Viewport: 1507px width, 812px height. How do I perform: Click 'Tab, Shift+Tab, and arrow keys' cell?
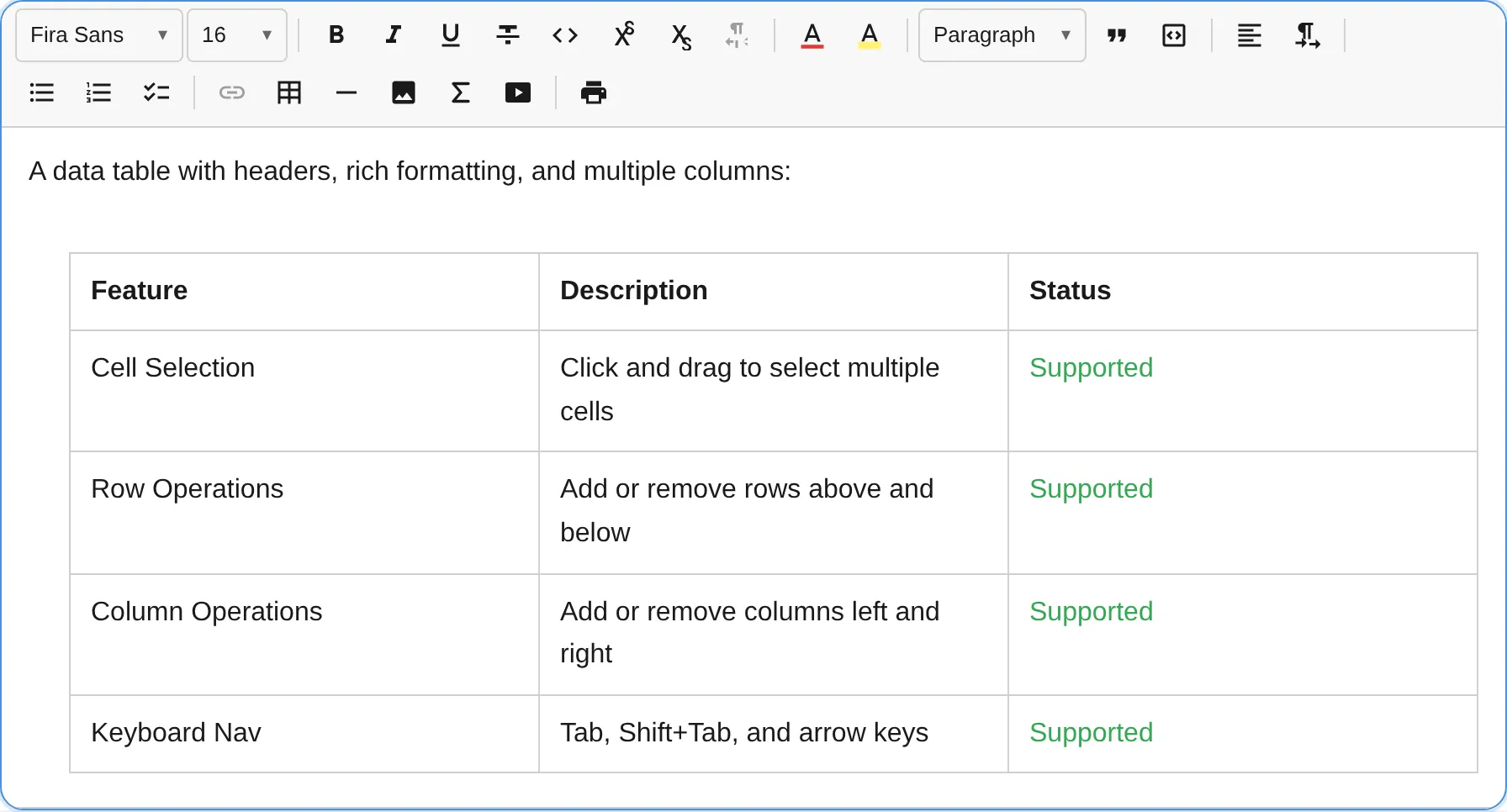point(774,734)
